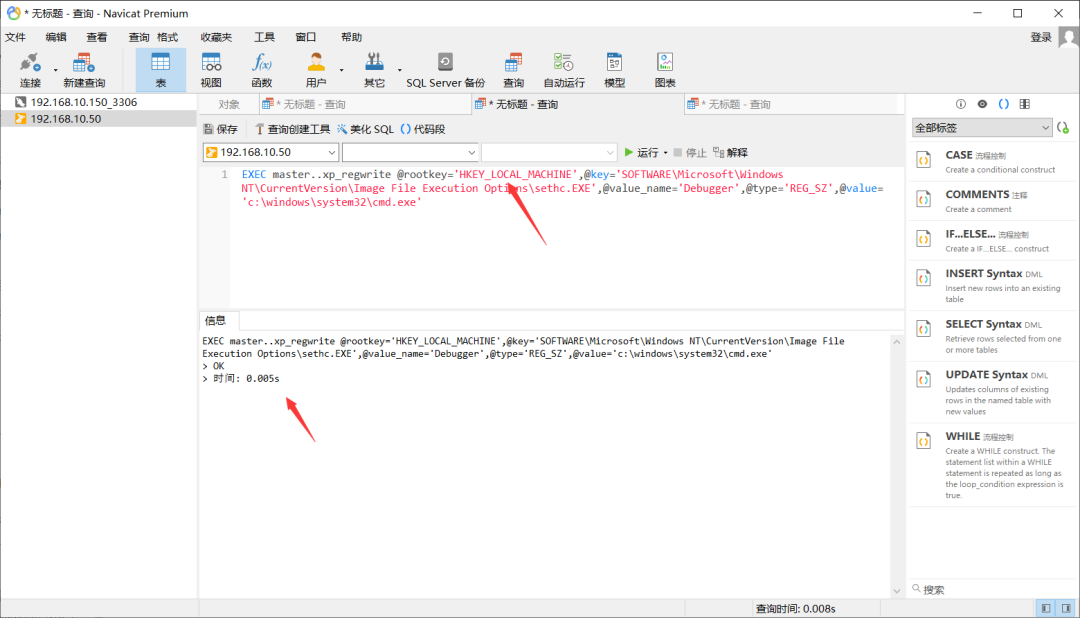This screenshot has width=1080, height=618.
Task: Open SQL Server Backup (备份) icon
Action: click(445, 70)
